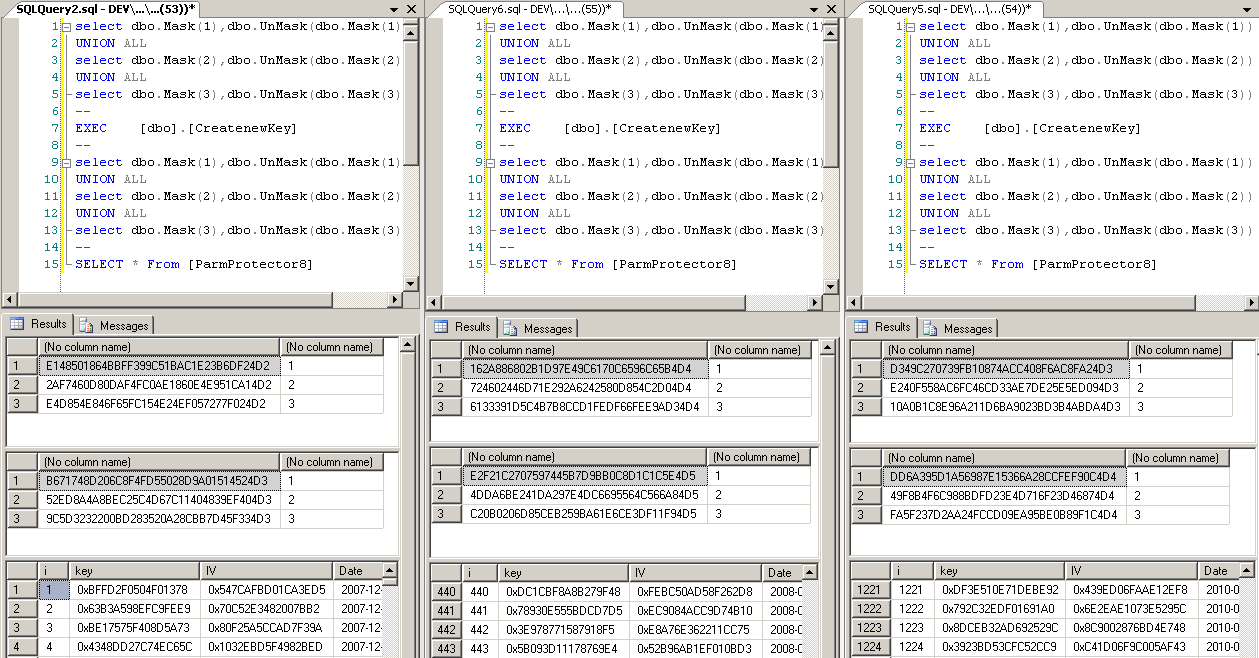Click row header 440 in SQLQuery6 results
Image resolution: width=1259 pixels, height=658 pixels.
[446, 592]
